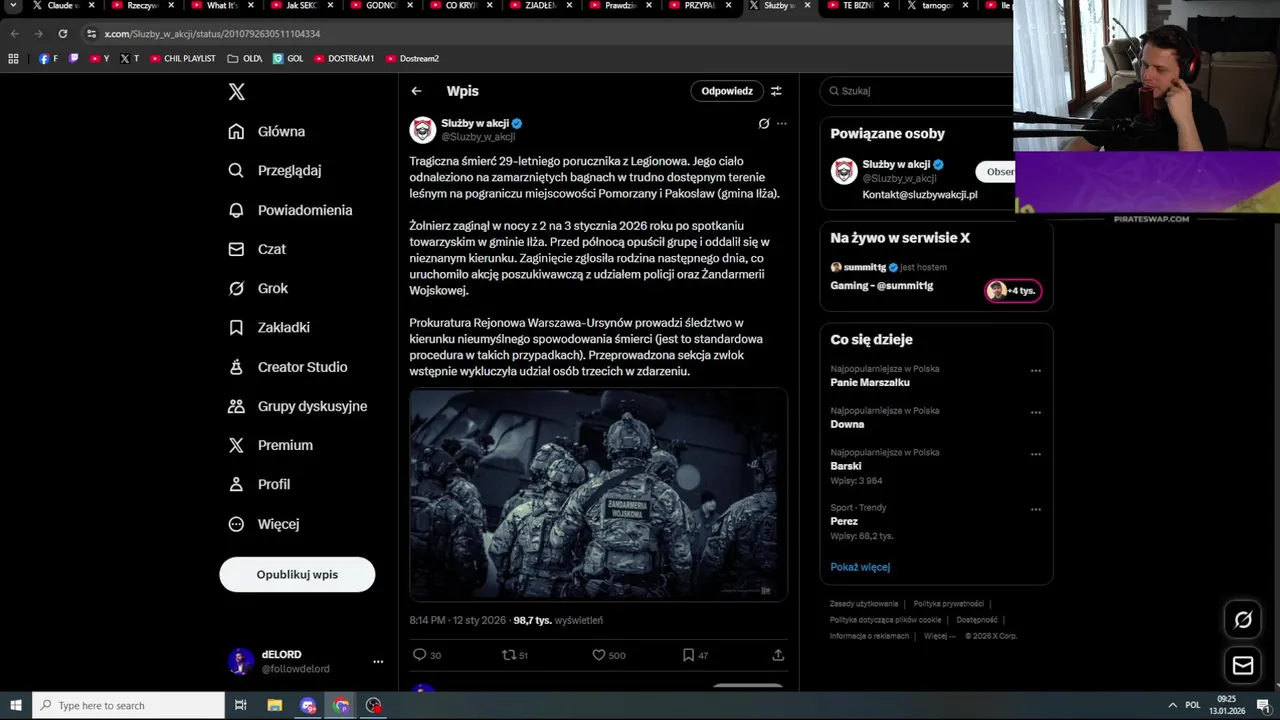This screenshot has height=720, width=1280.
Task: Open Creator Studio
Action: [x=288, y=367]
